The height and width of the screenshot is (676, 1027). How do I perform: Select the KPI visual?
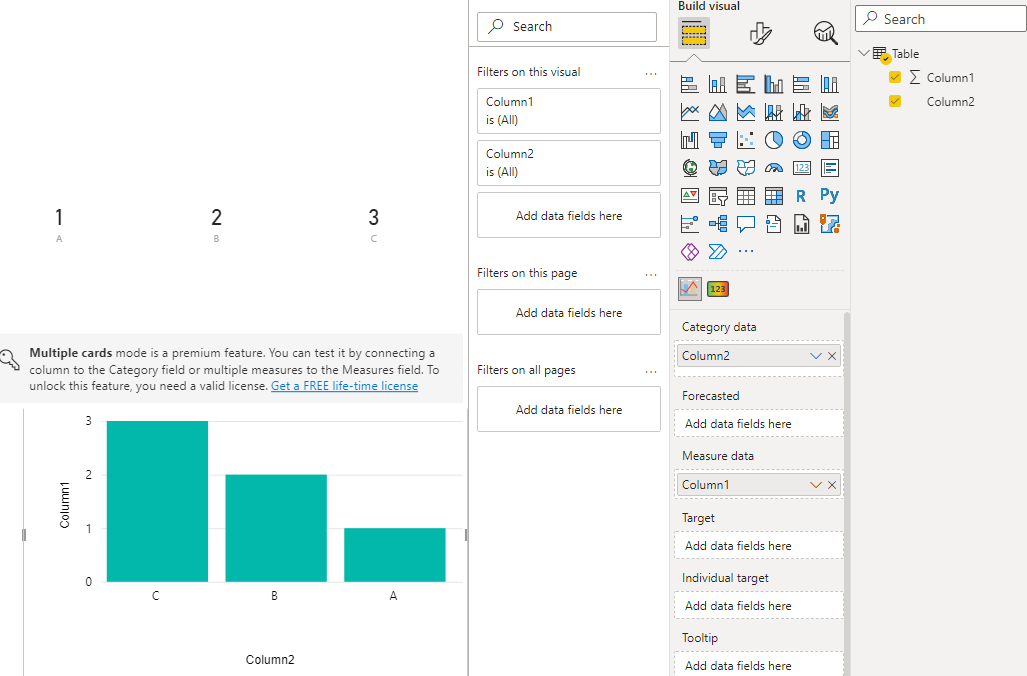tap(690, 196)
